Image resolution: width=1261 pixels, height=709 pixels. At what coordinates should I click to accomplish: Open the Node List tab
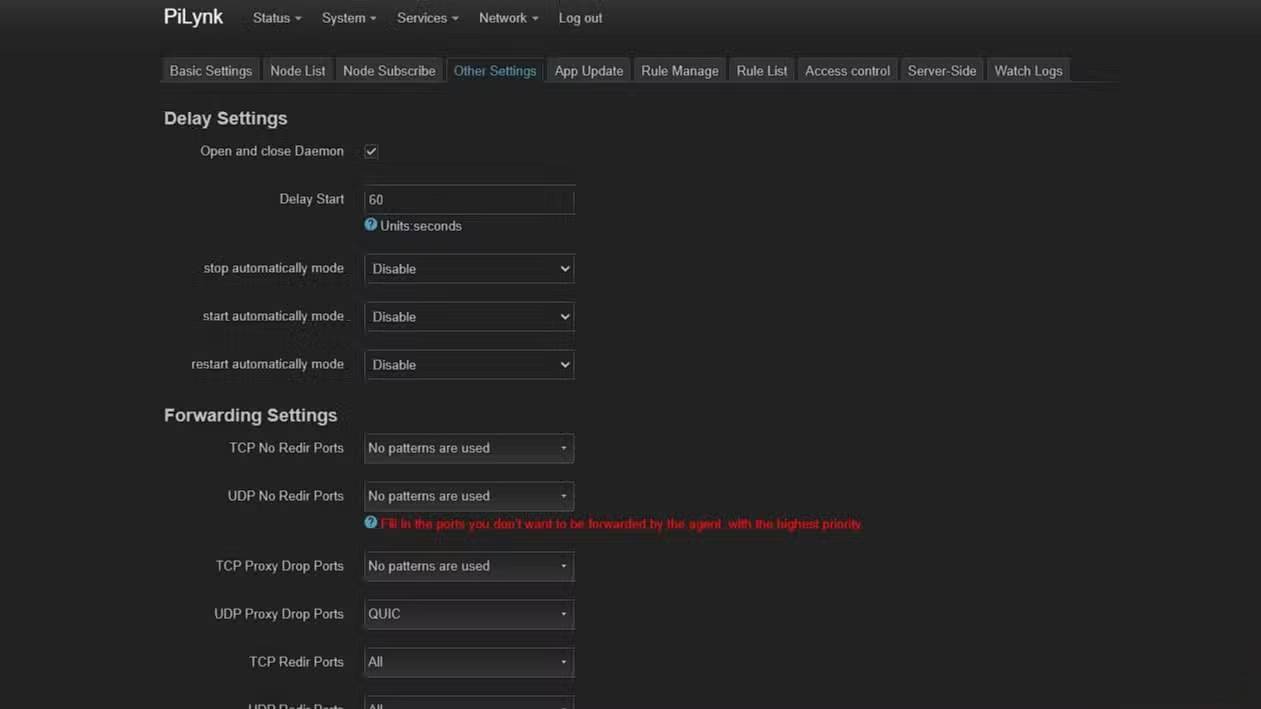(x=297, y=70)
